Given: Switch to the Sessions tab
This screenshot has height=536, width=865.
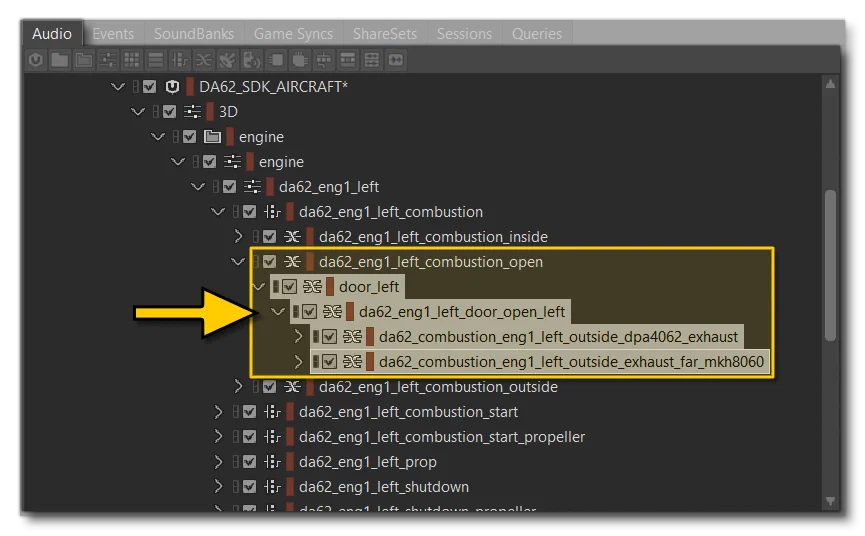Looking at the screenshot, I should click(464, 34).
